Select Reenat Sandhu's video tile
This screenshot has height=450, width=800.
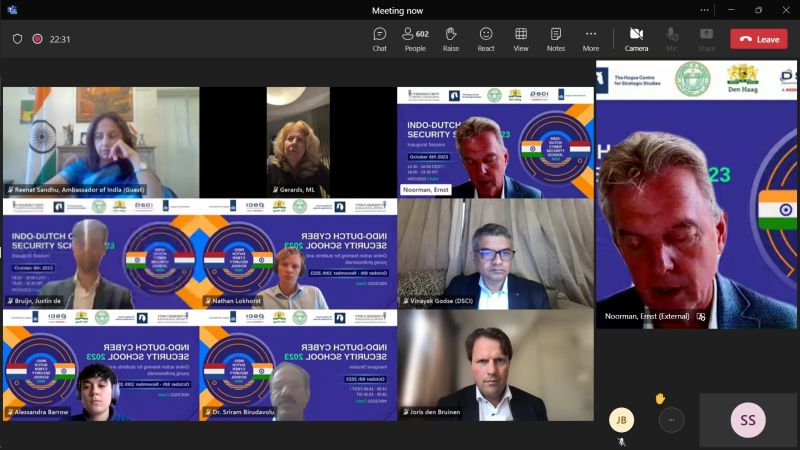(101, 142)
